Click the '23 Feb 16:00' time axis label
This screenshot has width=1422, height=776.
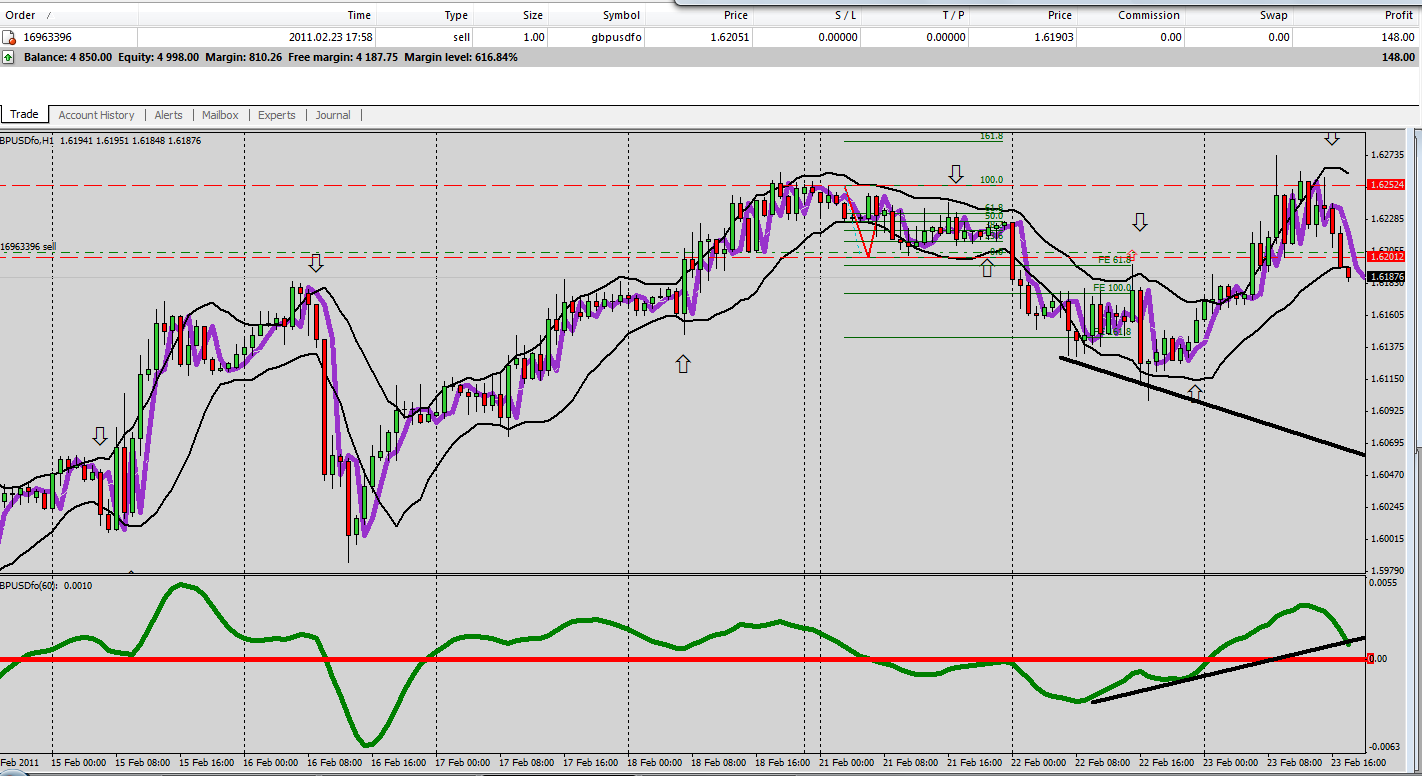point(1359,763)
